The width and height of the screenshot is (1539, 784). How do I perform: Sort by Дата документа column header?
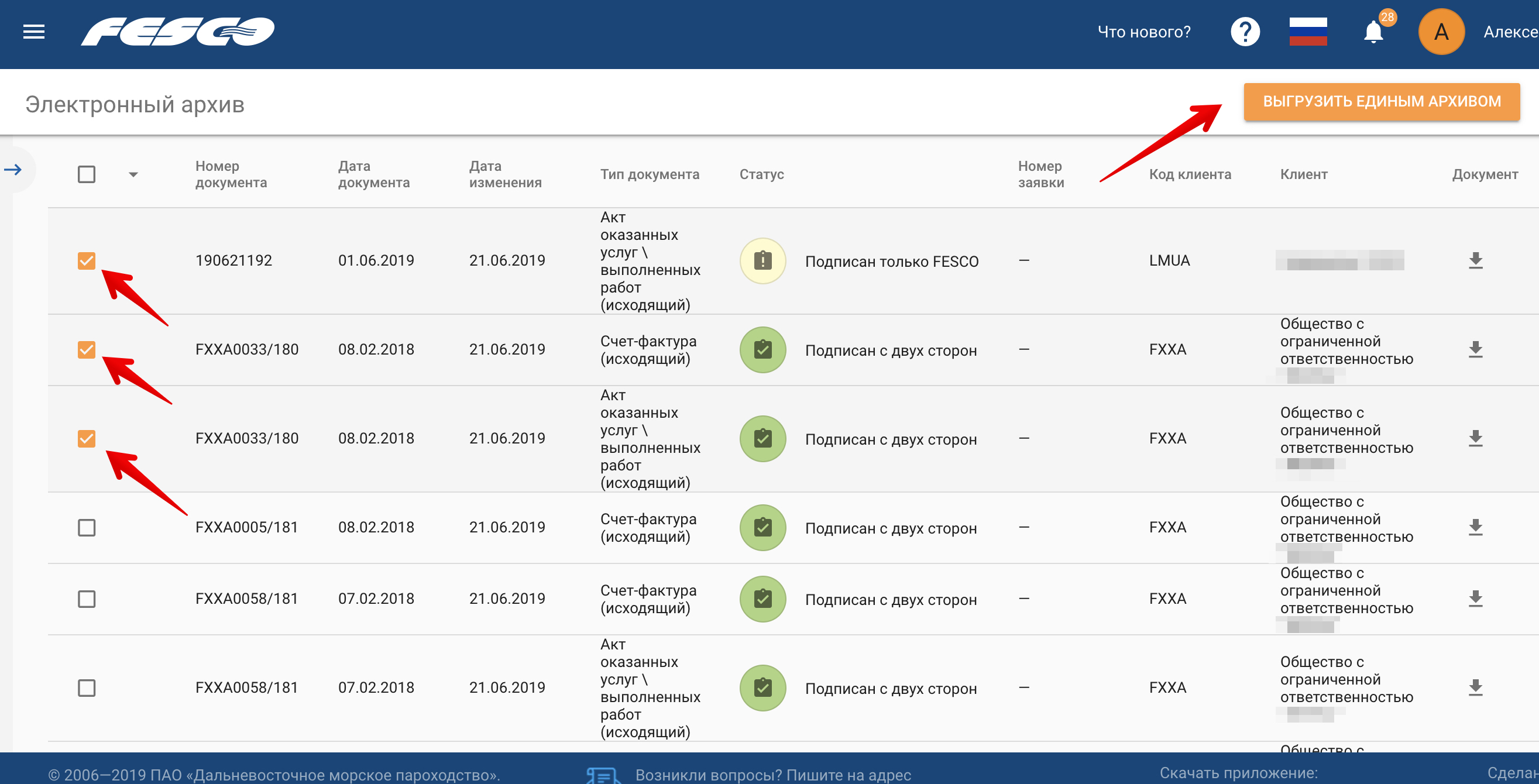373,174
